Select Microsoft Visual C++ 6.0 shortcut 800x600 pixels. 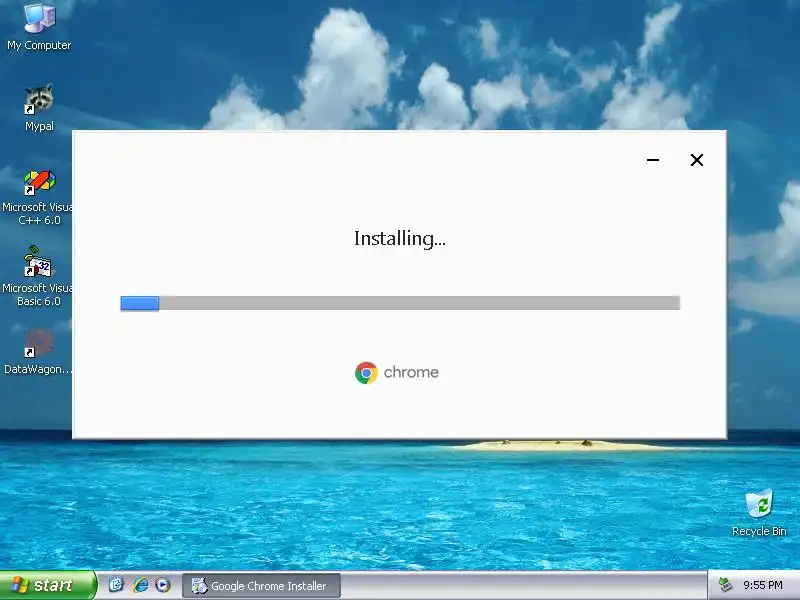[x=37, y=198]
